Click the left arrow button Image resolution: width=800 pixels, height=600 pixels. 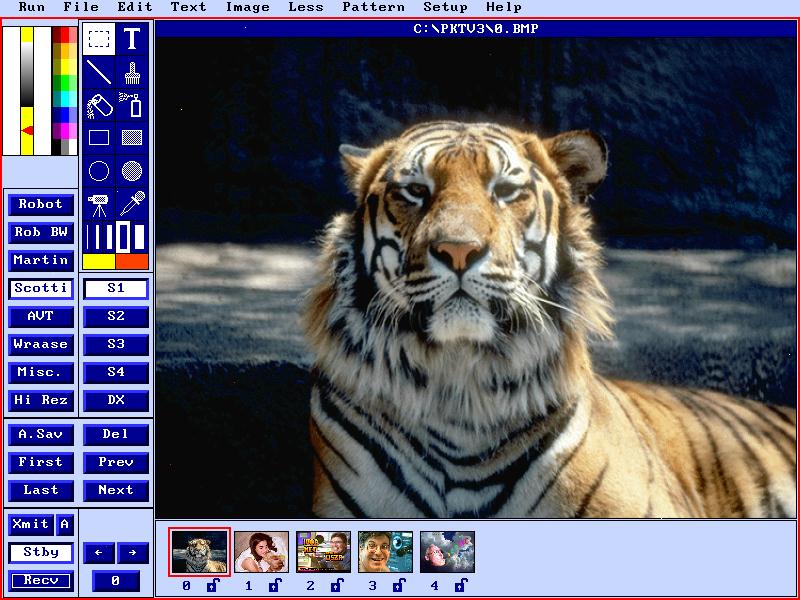coord(98,553)
